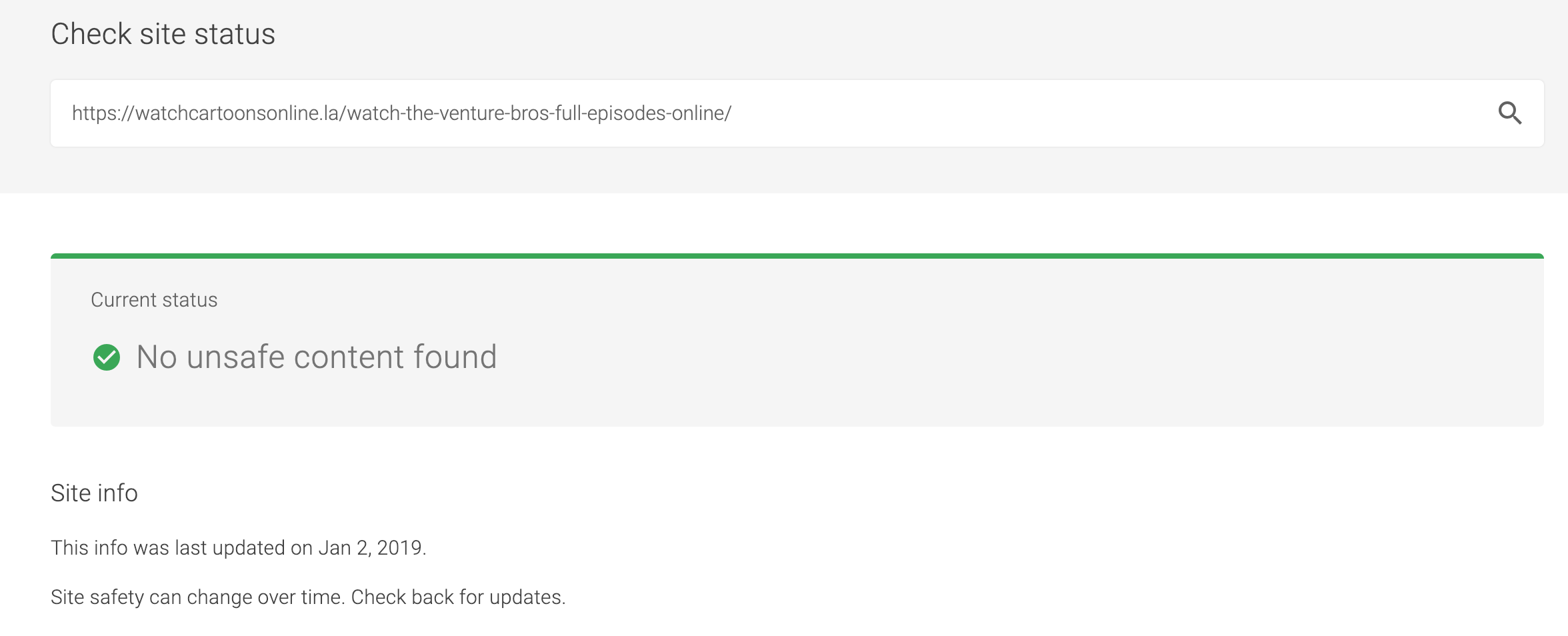Click the 'Site info' heading
The width and height of the screenshot is (1568, 636).
tap(94, 493)
